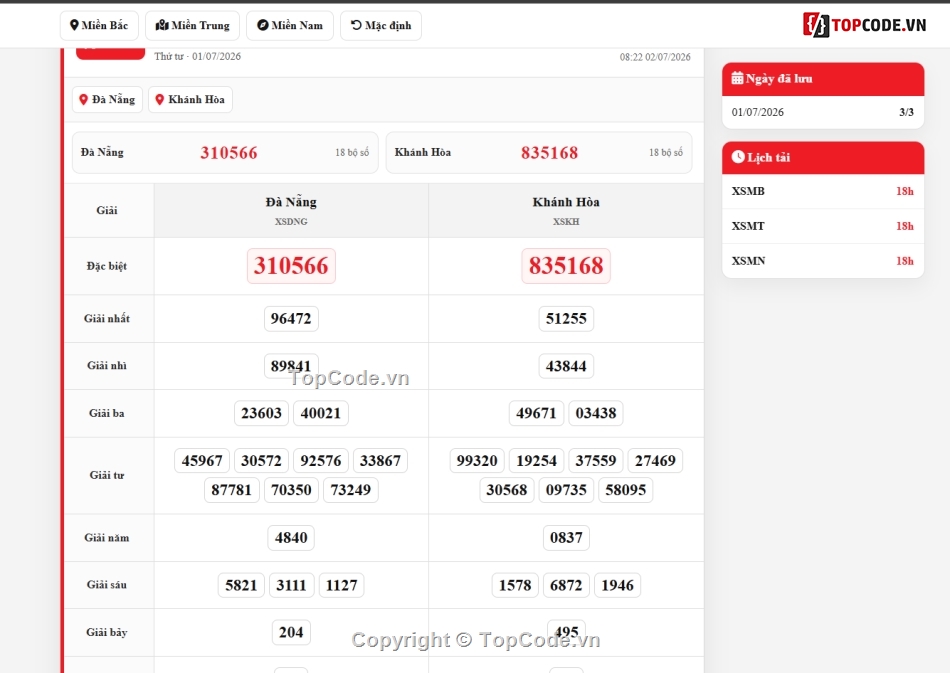Switch to the Miền Trung region tab
This screenshot has height=673, width=950.
pos(193,25)
